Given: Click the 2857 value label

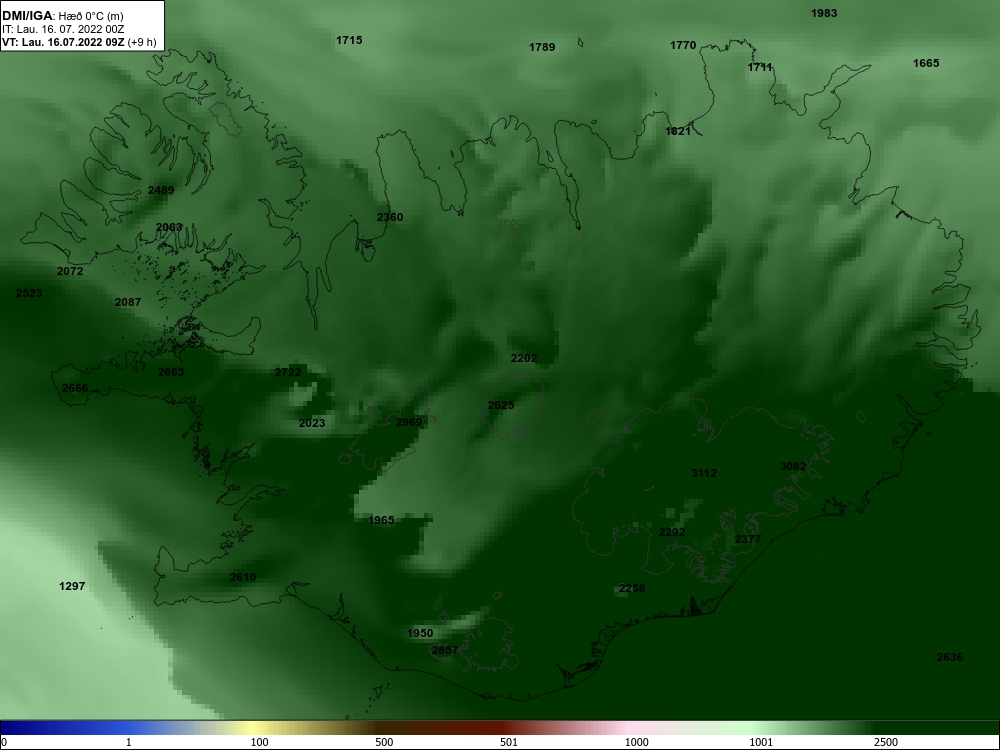Looking at the screenshot, I should pyautogui.click(x=445, y=651).
